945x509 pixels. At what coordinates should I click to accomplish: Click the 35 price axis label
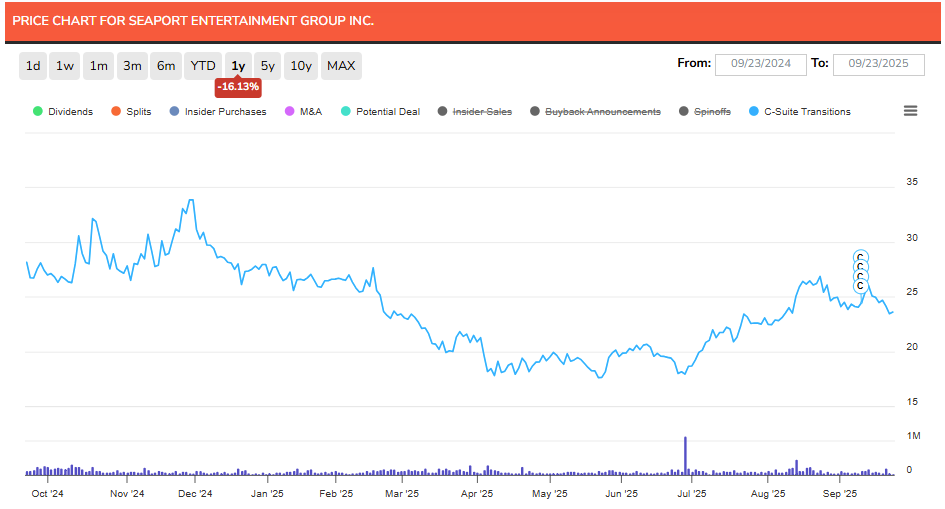tap(912, 181)
